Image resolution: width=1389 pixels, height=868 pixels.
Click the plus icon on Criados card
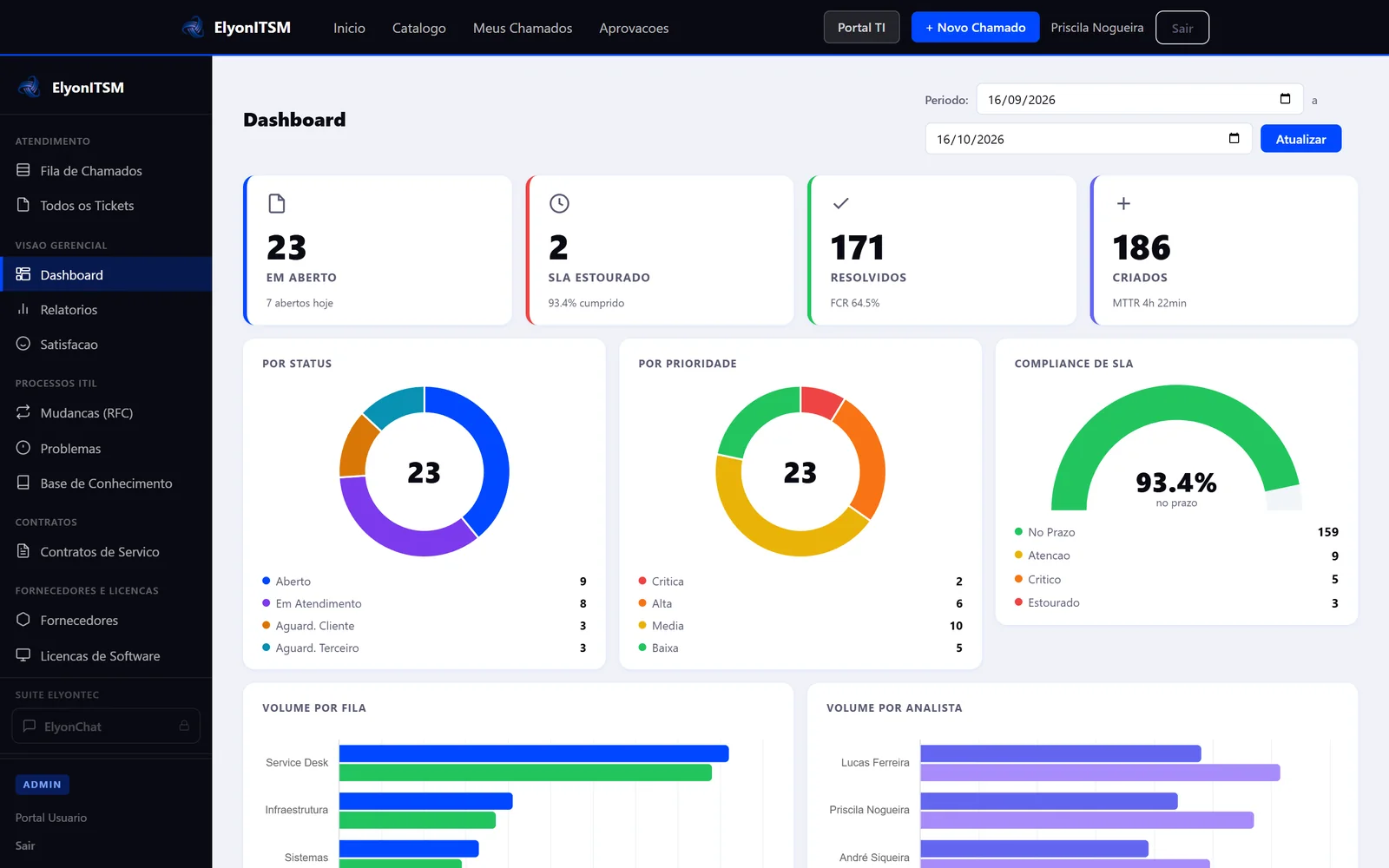tap(1123, 203)
